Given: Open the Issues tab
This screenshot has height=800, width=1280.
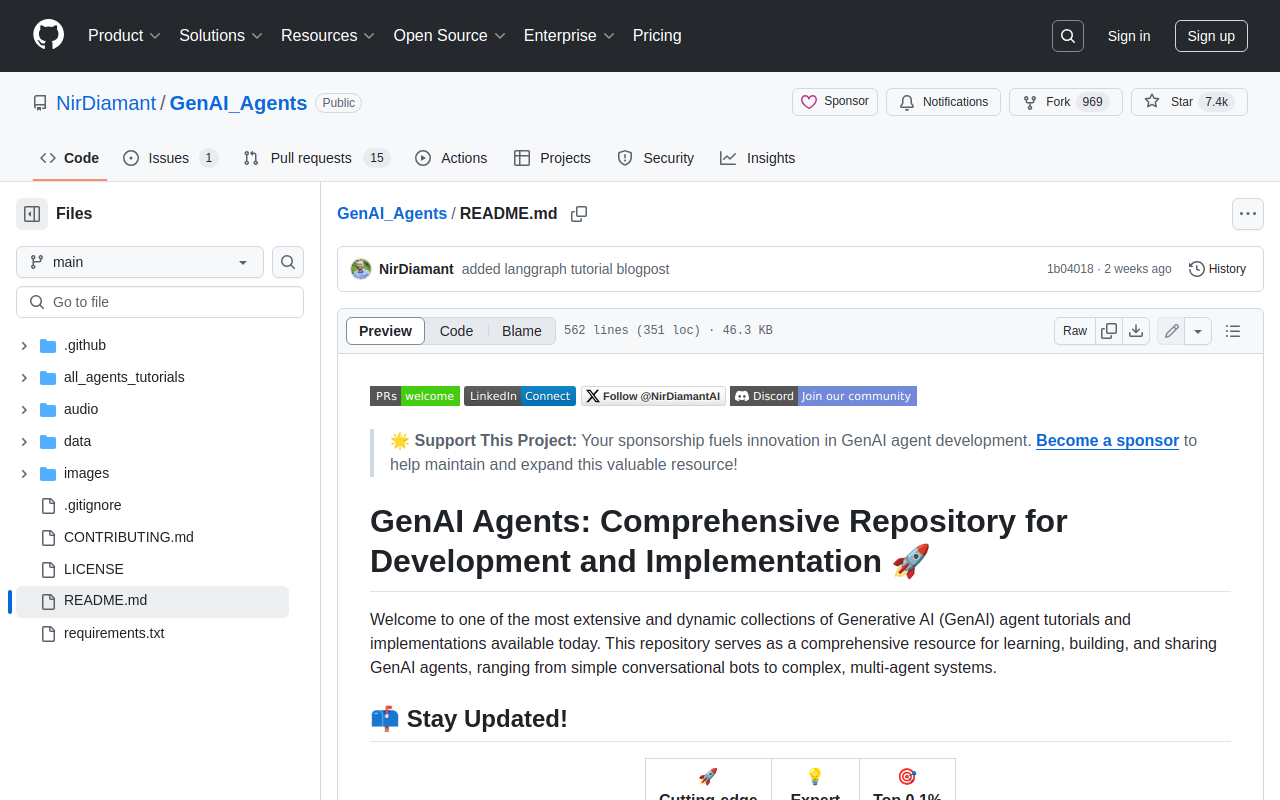Looking at the screenshot, I should coord(170,158).
